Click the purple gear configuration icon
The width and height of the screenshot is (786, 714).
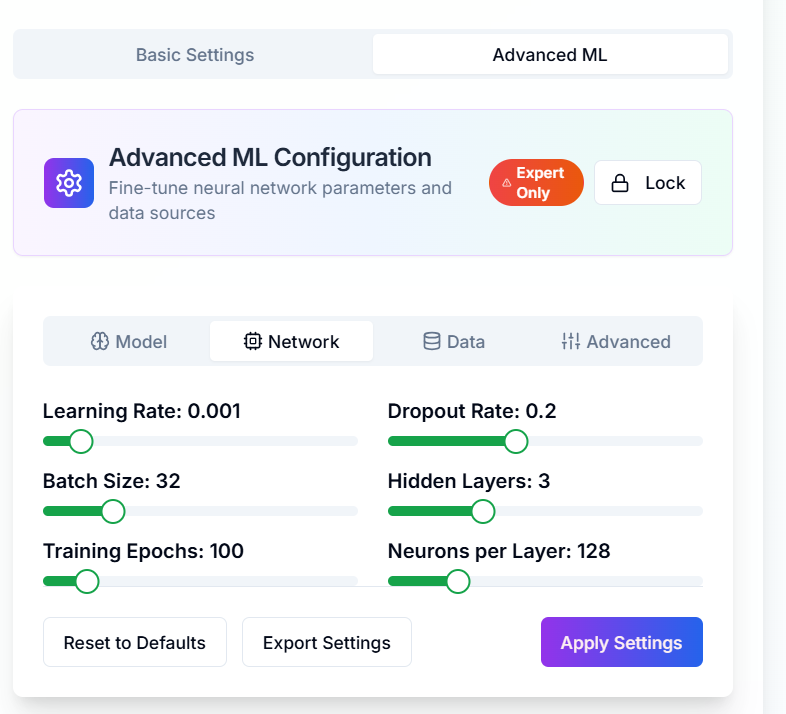click(x=69, y=183)
